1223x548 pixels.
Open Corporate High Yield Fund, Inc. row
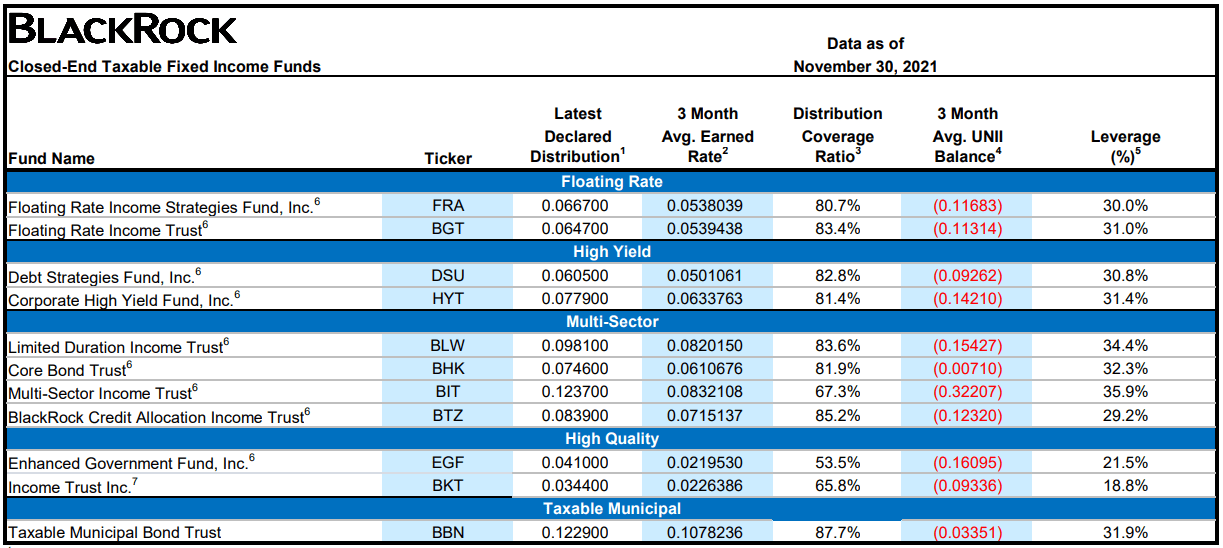[124, 300]
